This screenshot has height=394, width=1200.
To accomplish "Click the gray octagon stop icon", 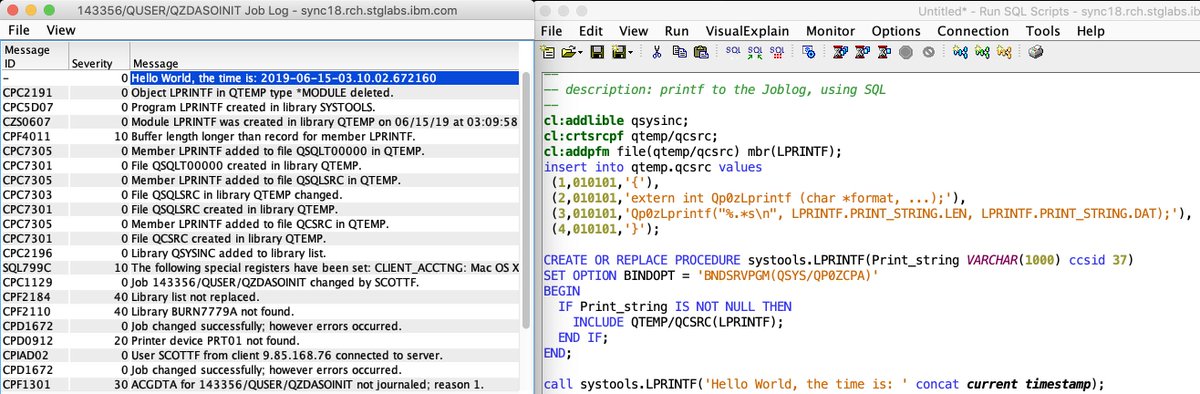I will coord(906,52).
